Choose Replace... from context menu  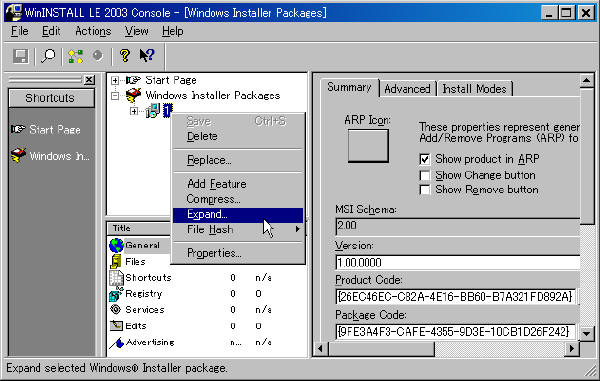(238, 160)
